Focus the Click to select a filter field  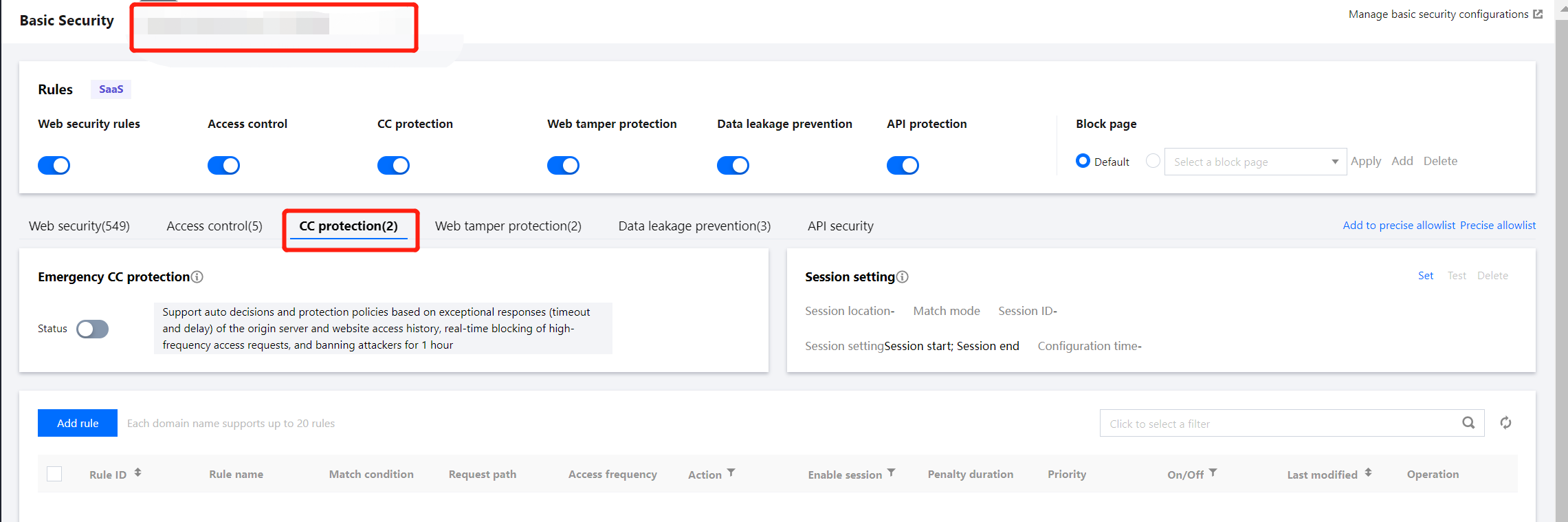click(x=1279, y=424)
